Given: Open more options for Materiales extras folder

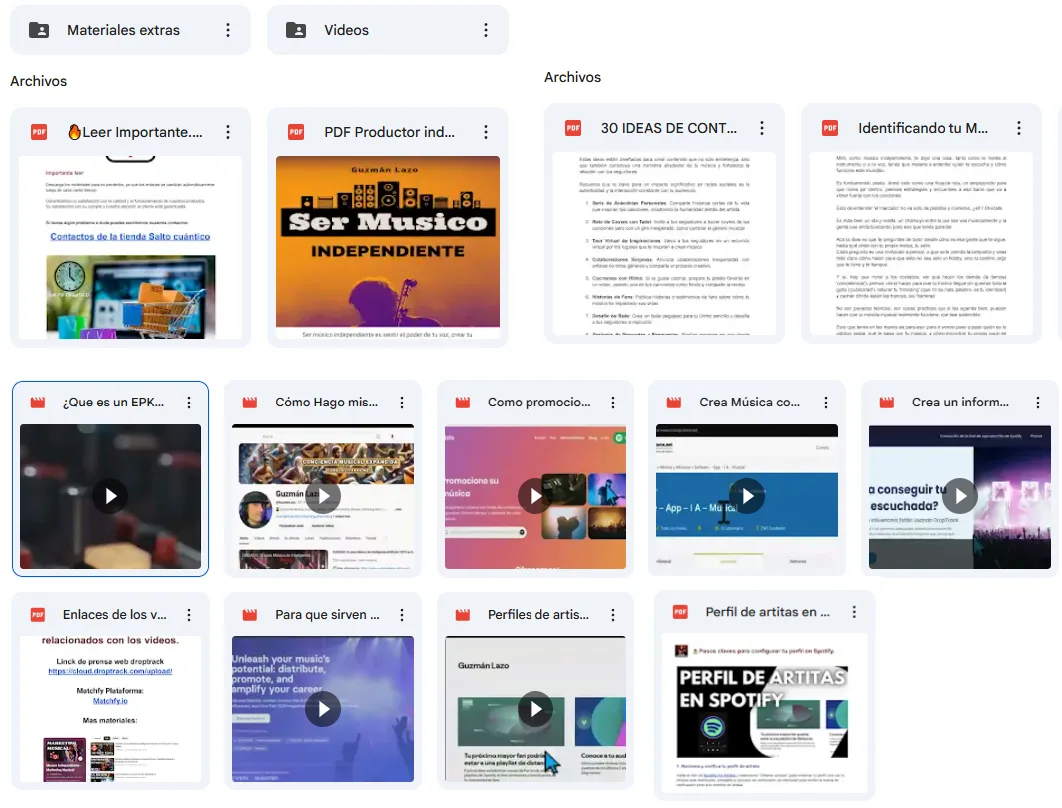Looking at the screenshot, I should tap(228, 30).
